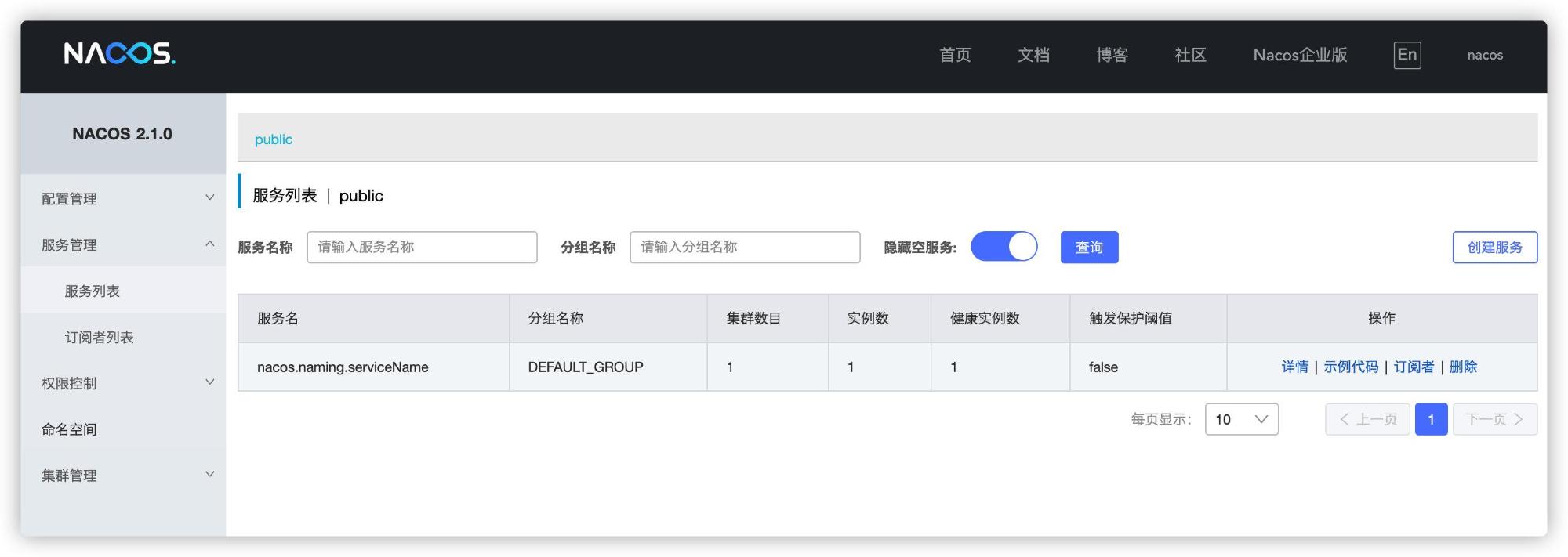Open 服务列表 in the sidebar

(93, 291)
